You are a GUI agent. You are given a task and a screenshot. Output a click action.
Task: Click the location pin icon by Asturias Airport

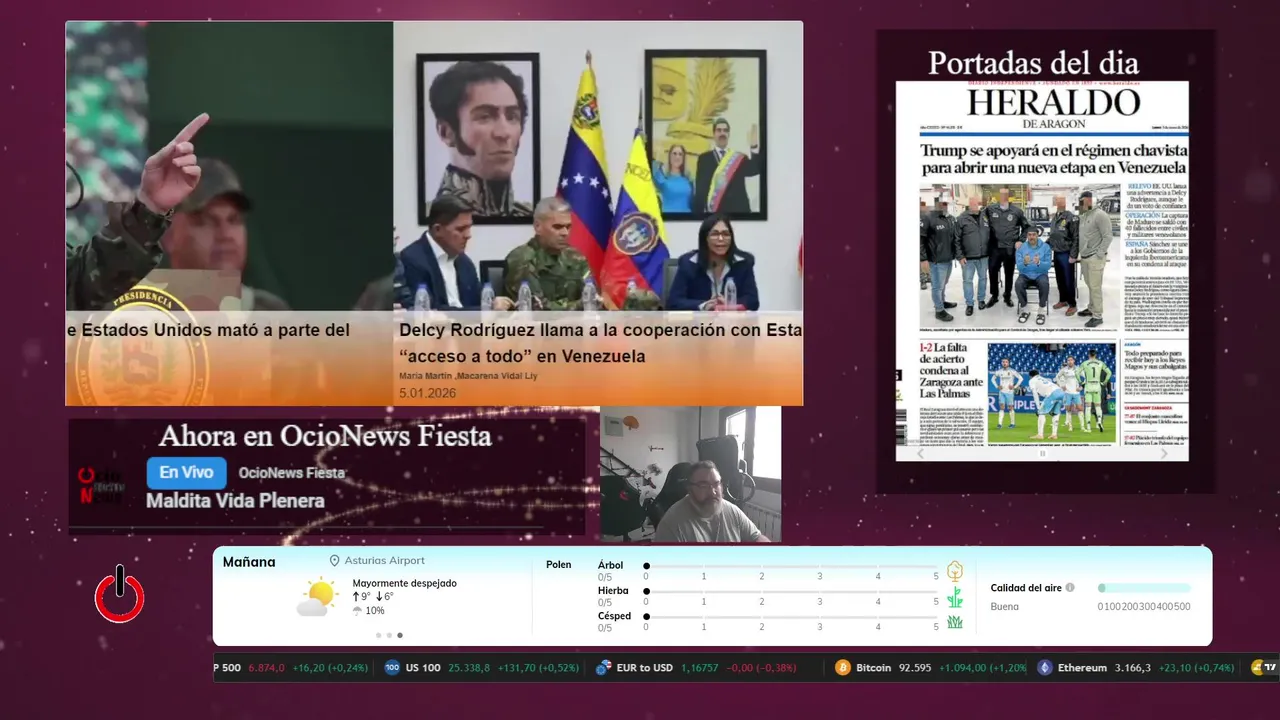pyautogui.click(x=335, y=561)
